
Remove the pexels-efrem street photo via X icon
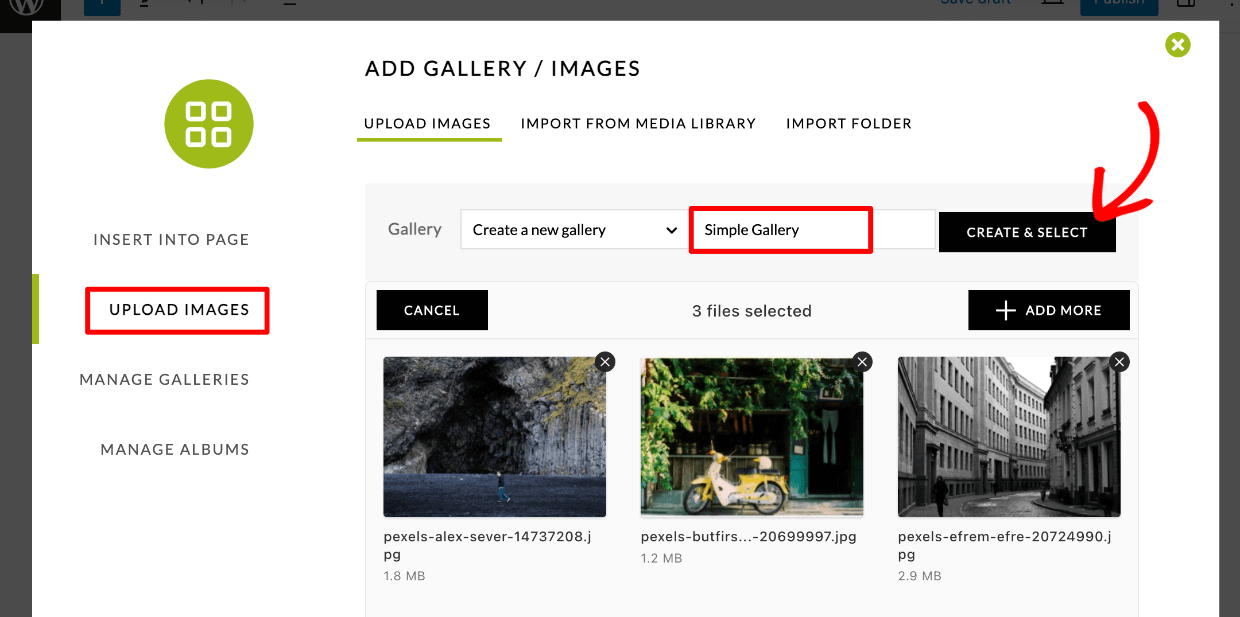pos(1119,361)
